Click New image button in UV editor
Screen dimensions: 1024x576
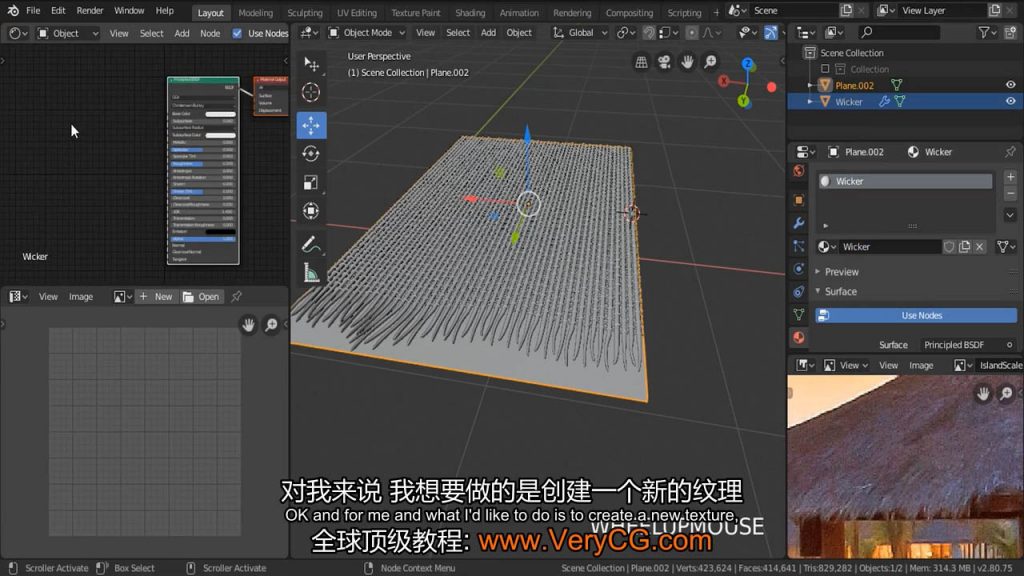[156, 296]
